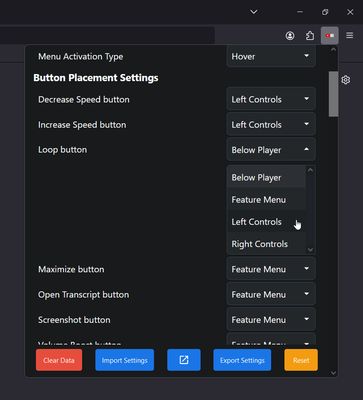Screen dimensions: 363x400
Task: Open the browser hamburger menu
Action: coord(349,35)
